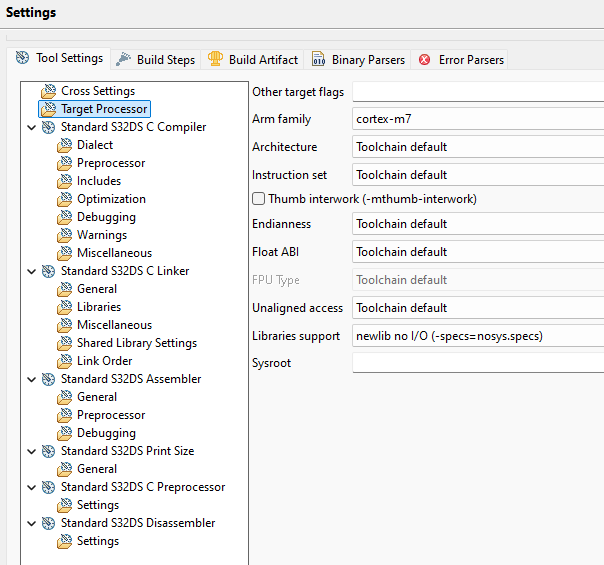Screen dimensions: 604x565
Task: Switch to the Build Artifact tab
Action: click(x=252, y=60)
